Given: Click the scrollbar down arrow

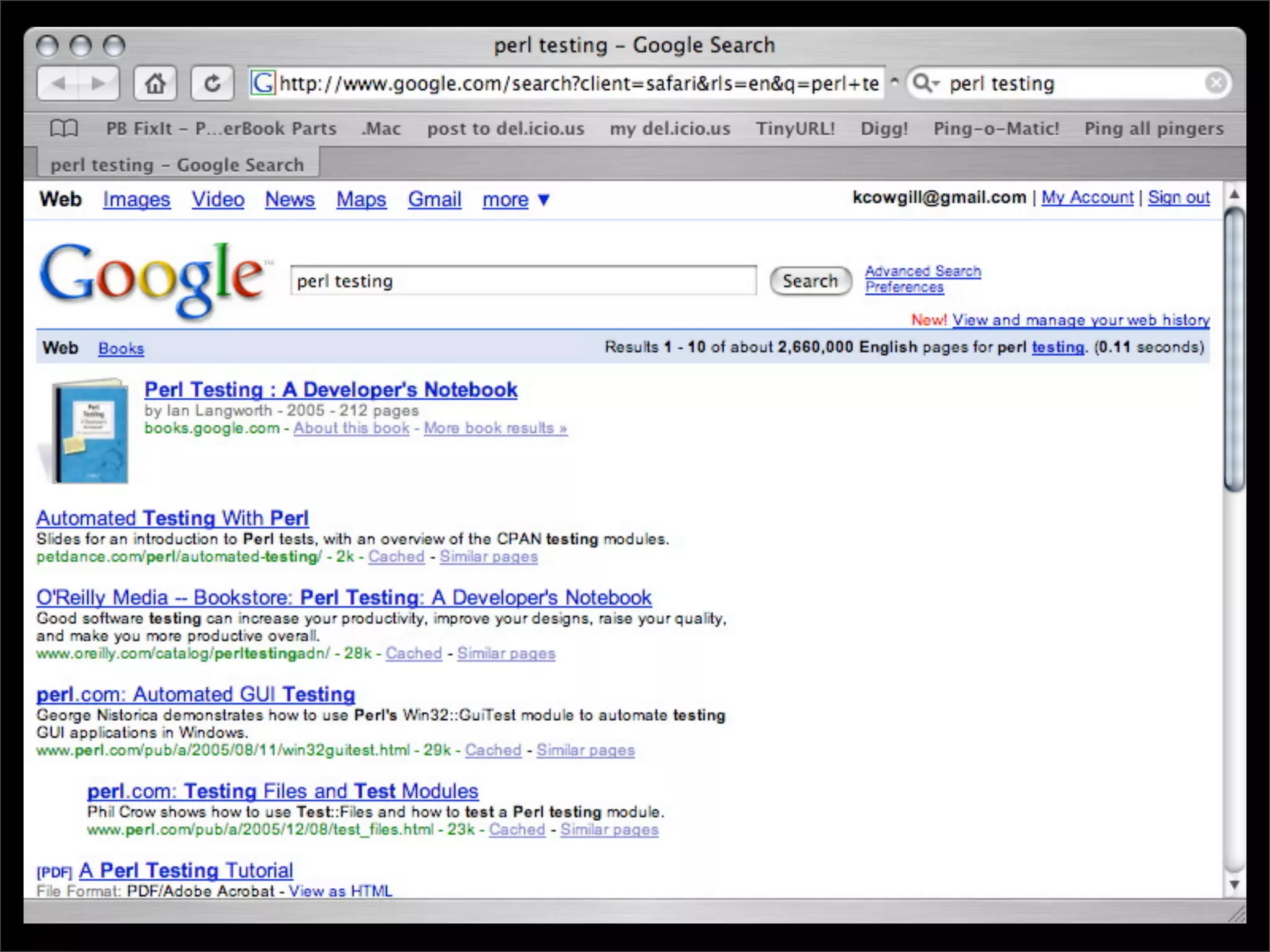Looking at the screenshot, I should [x=1234, y=884].
